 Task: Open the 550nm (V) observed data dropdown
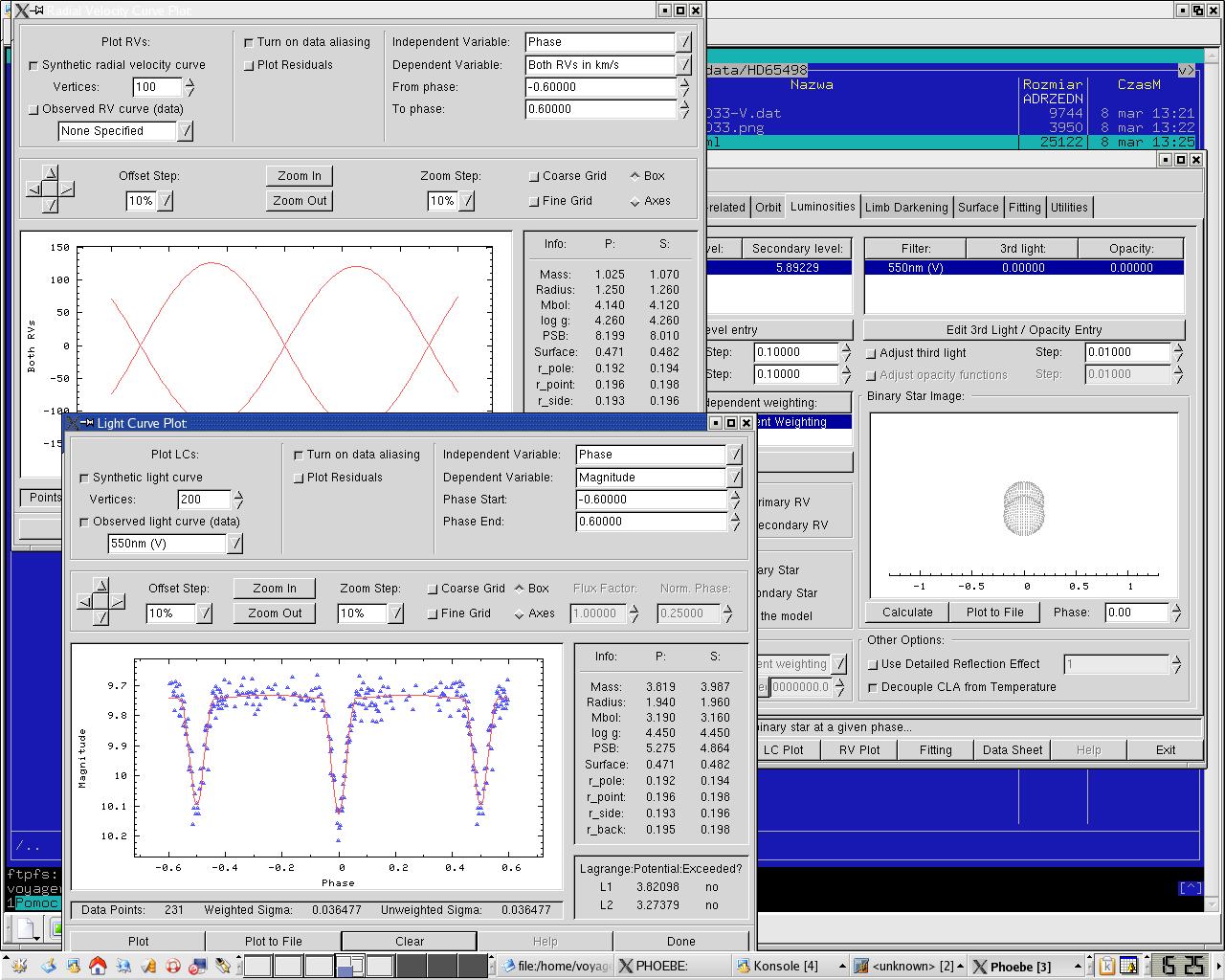point(234,544)
